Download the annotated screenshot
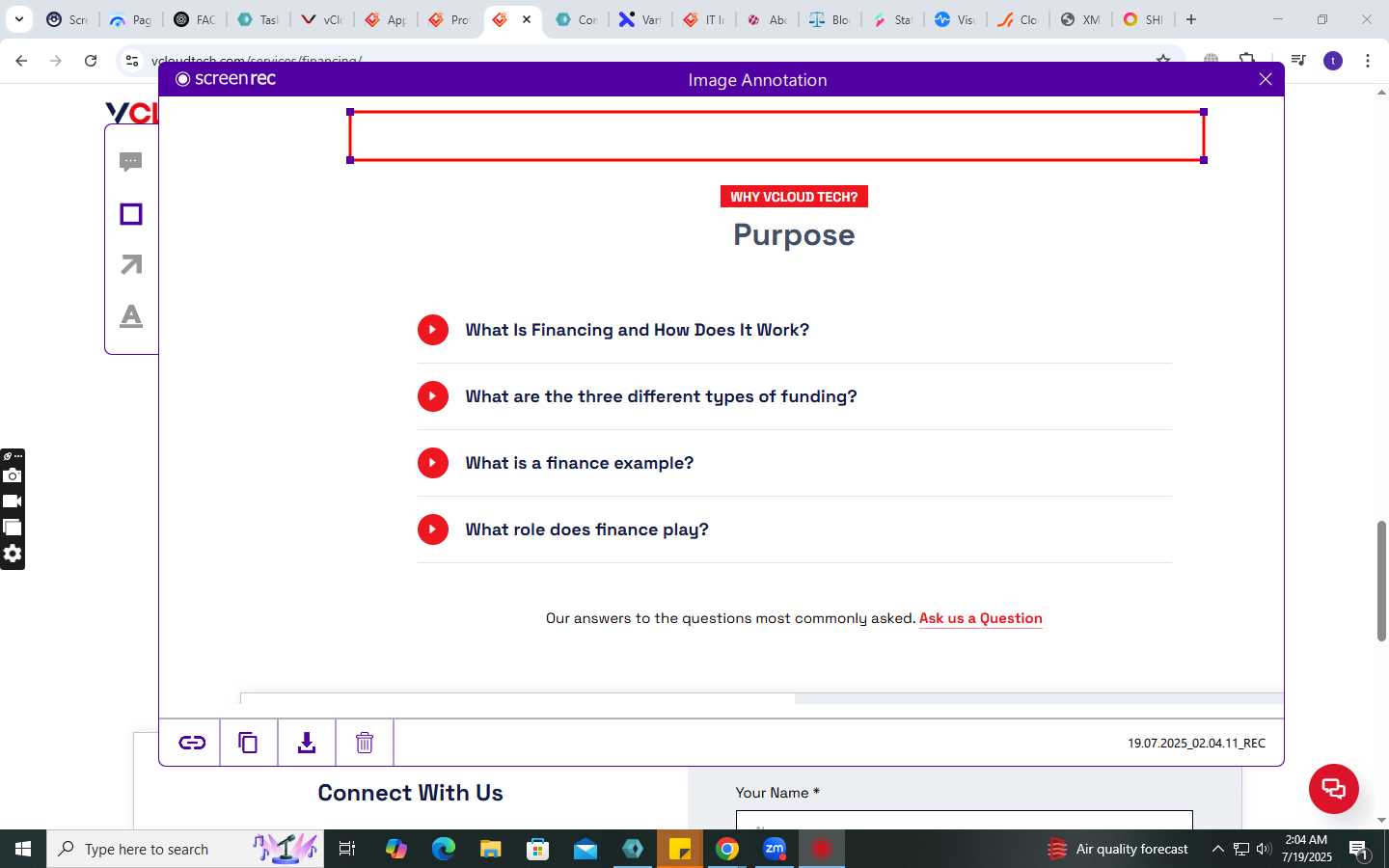Image resolution: width=1389 pixels, height=868 pixels. click(307, 743)
